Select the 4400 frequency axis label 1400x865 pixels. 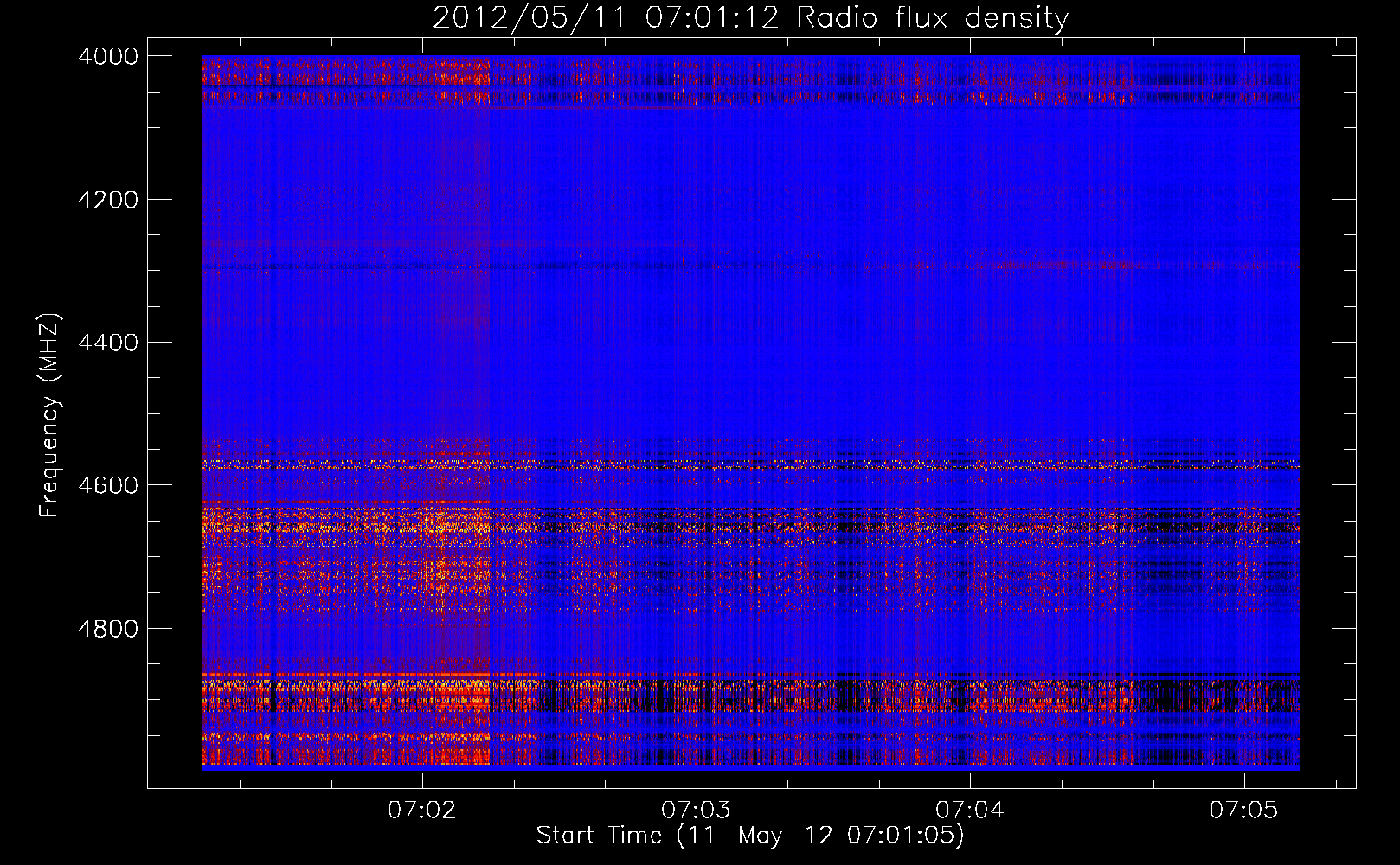(x=108, y=343)
